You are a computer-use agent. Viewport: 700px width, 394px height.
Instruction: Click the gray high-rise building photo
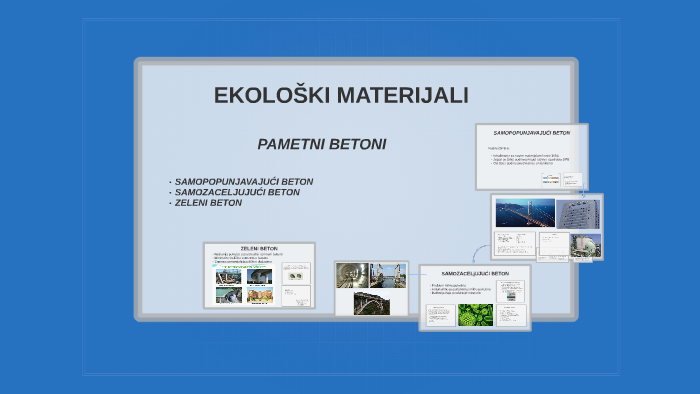578,214
